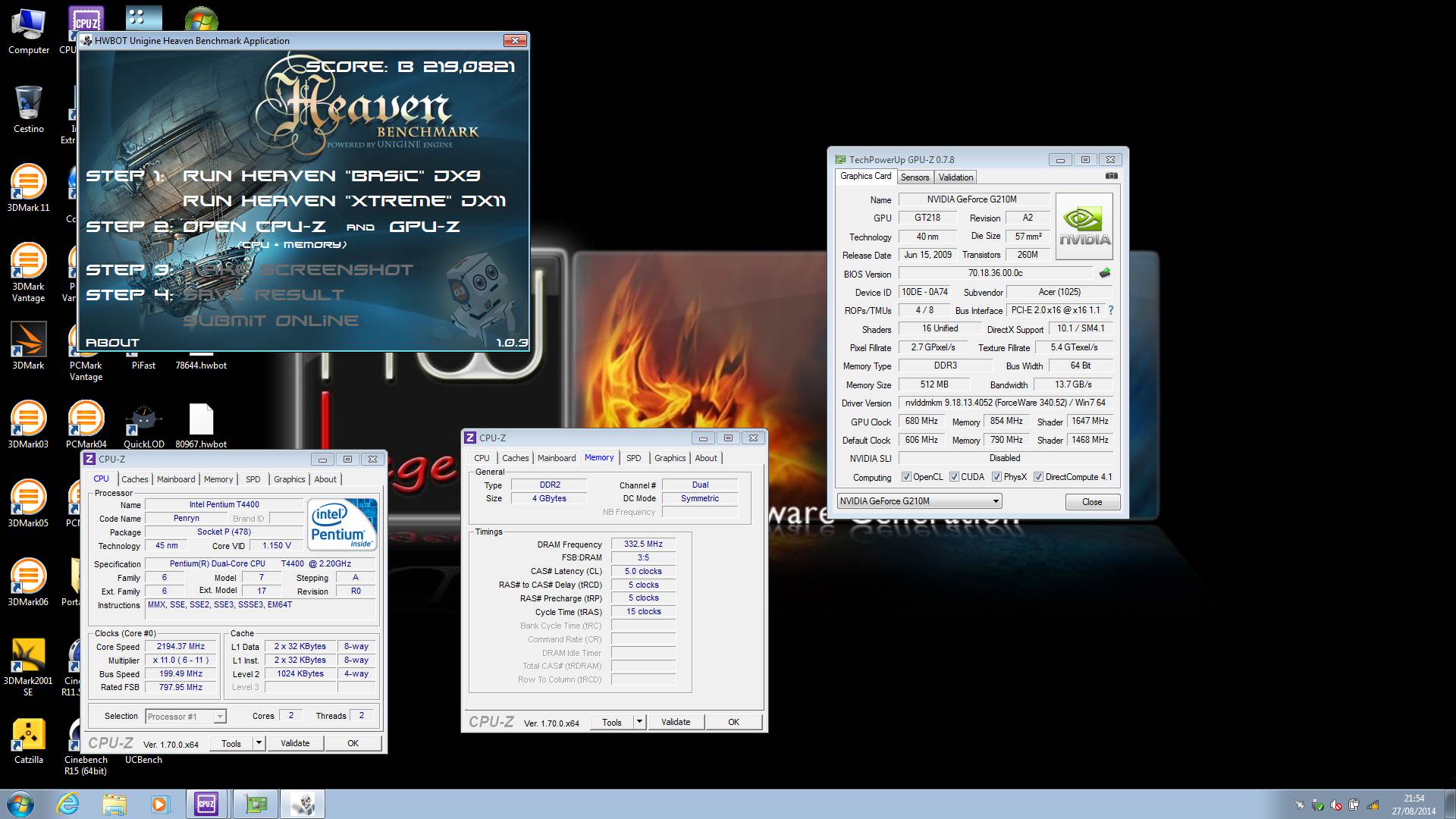Screen dimensions: 1456x819
Task: Switch to Sensors tab in GPU-Z
Action: [915, 177]
